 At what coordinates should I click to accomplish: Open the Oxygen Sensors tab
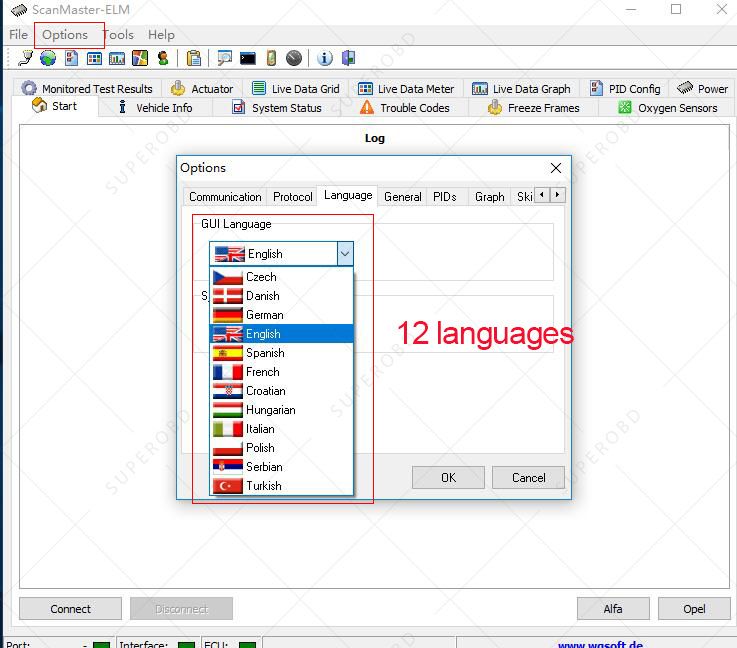(x=667, y=108)
